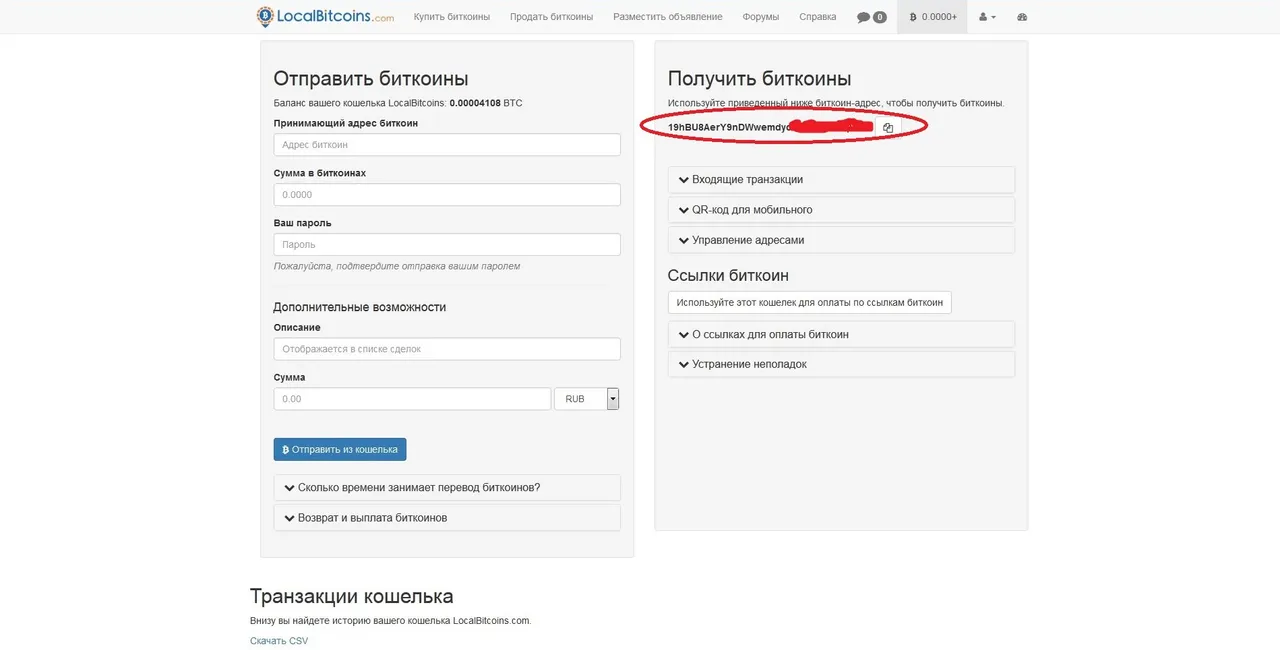Expand Сколько времени занимает перевод биткоинов

point(418,488)
